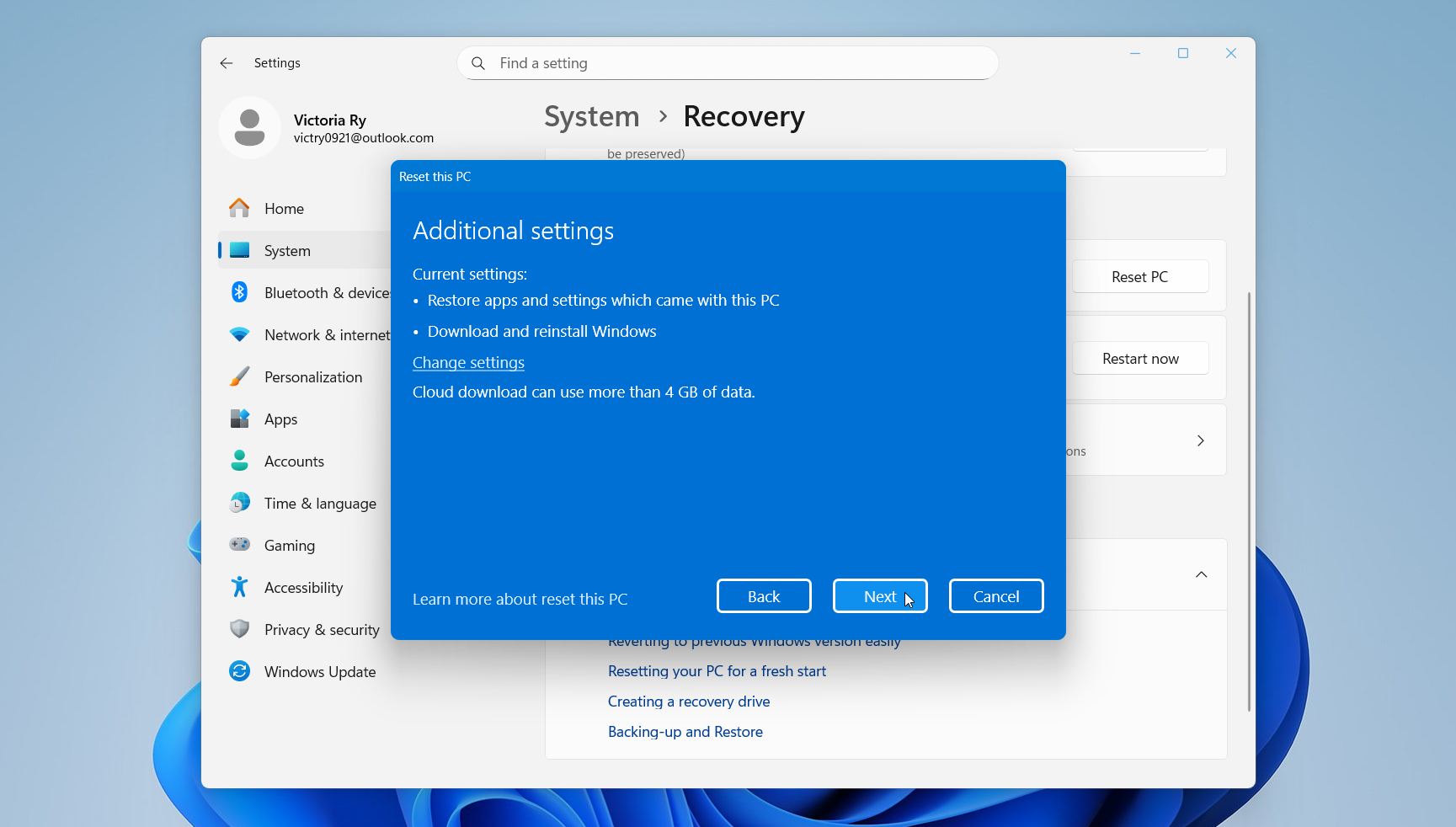Cancel the Reset this PC dialog
1456x827 pixels.
pos(995,596)
